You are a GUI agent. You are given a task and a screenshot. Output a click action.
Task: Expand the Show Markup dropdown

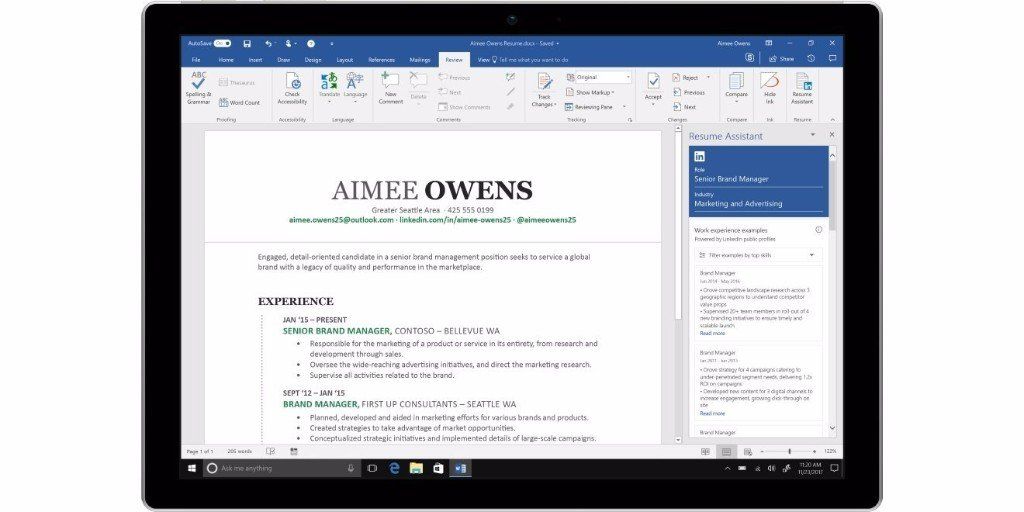(590, 92)
